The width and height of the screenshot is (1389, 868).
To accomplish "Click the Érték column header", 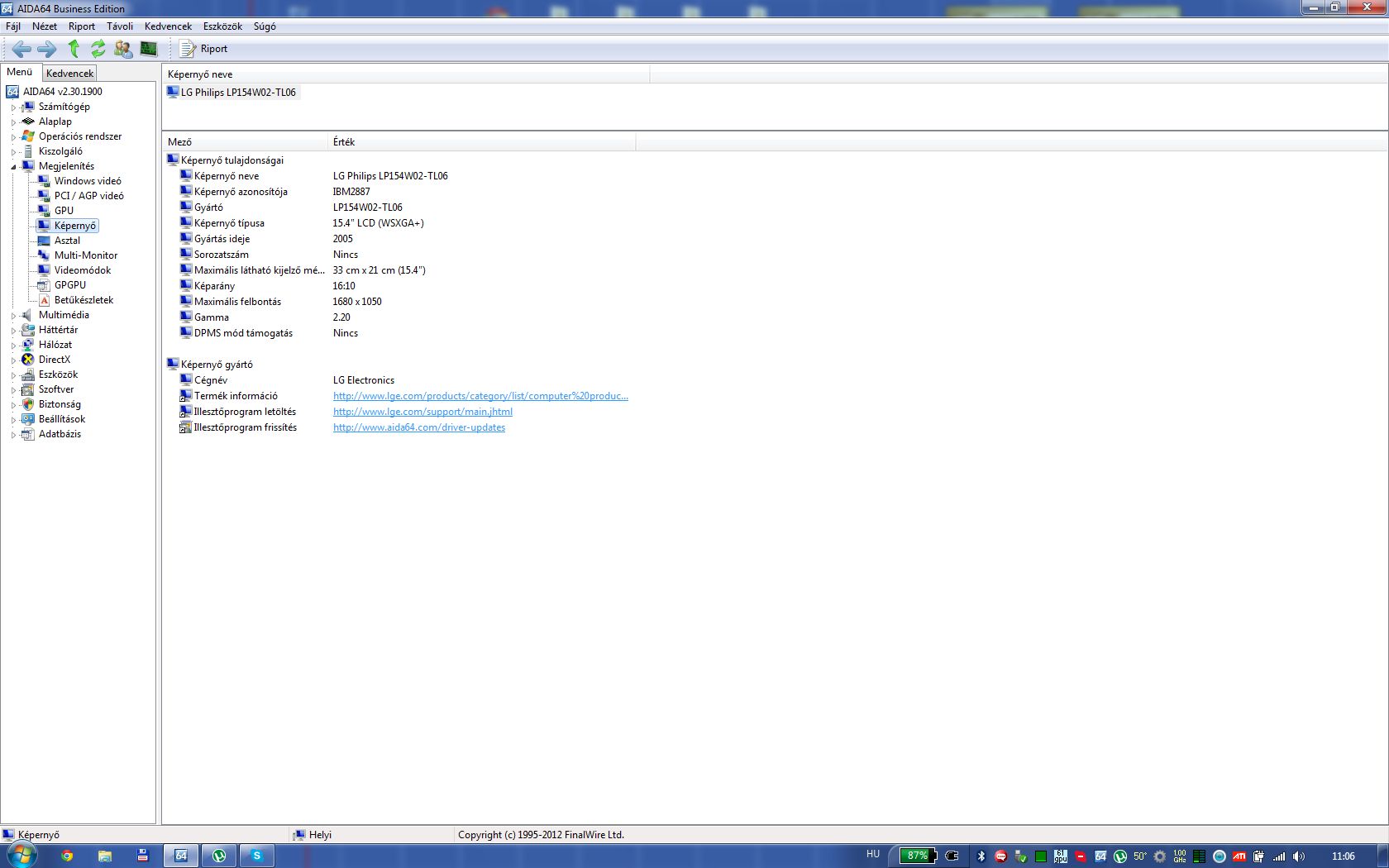I will click(482, 142).
